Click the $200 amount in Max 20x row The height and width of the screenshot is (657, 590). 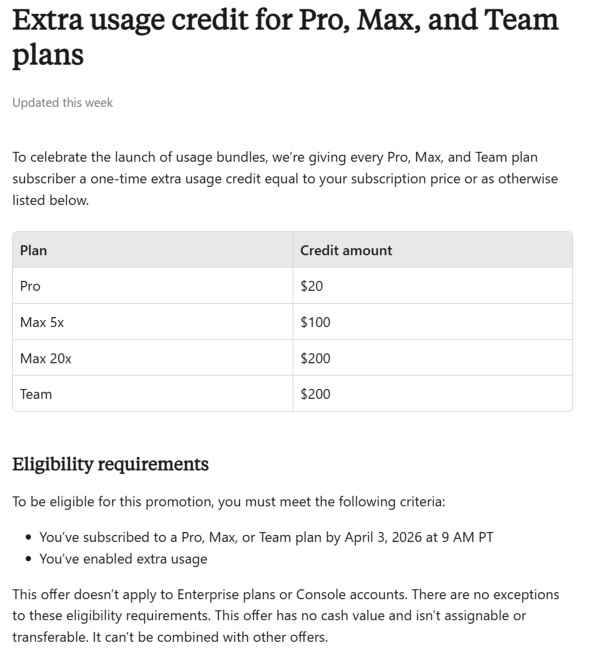pos(315,358)
